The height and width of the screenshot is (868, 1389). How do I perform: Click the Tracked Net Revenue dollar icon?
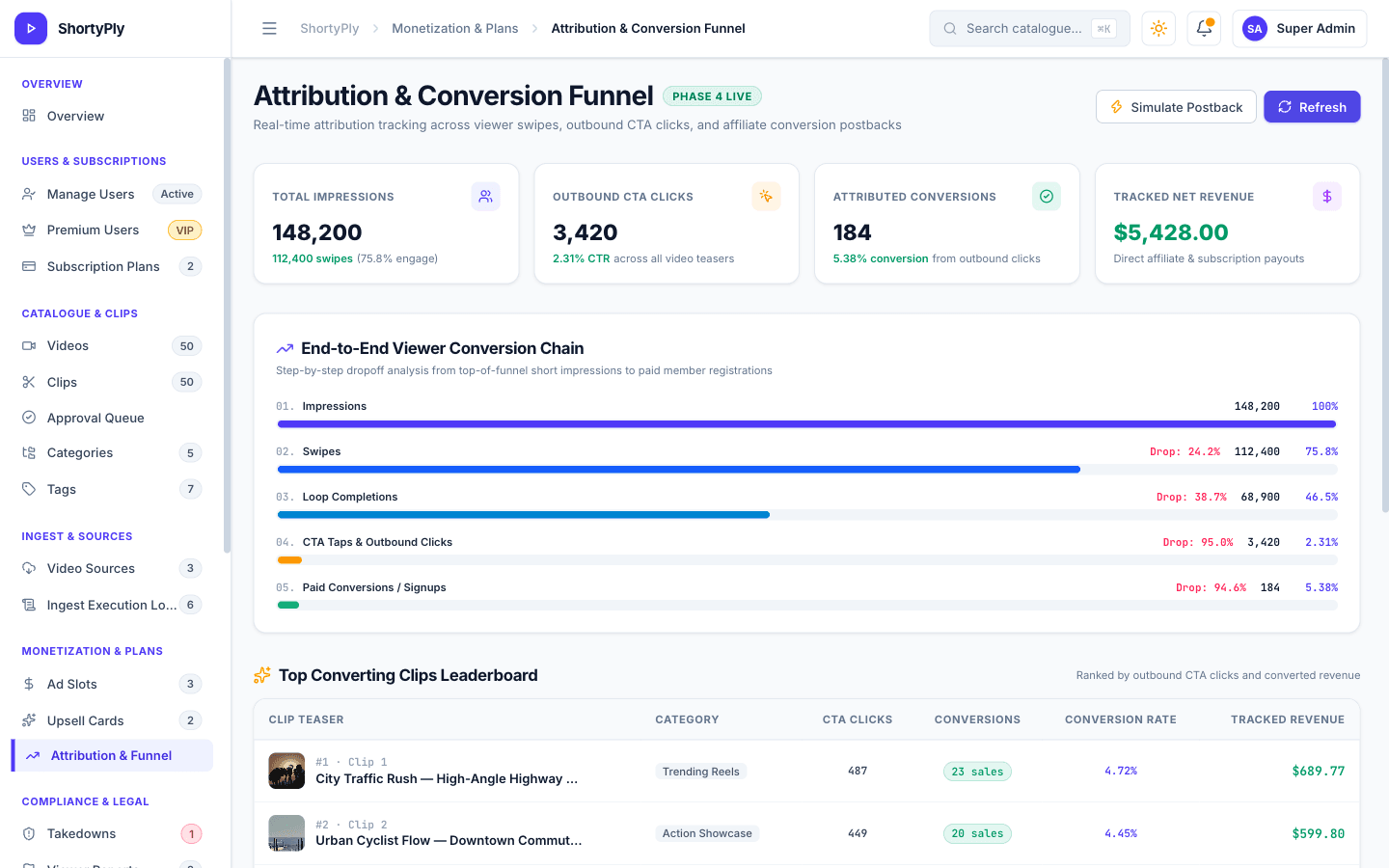coord(1327,197)
